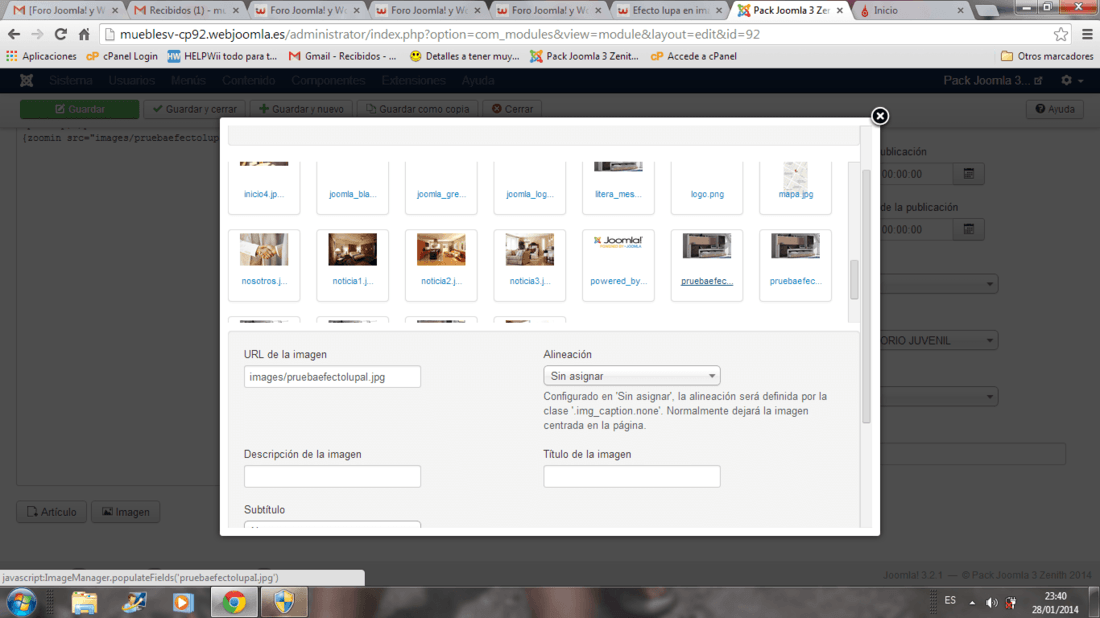Switch to the Efecto lupa en im... tab
Screen dimensions: 1100x618
669,11
